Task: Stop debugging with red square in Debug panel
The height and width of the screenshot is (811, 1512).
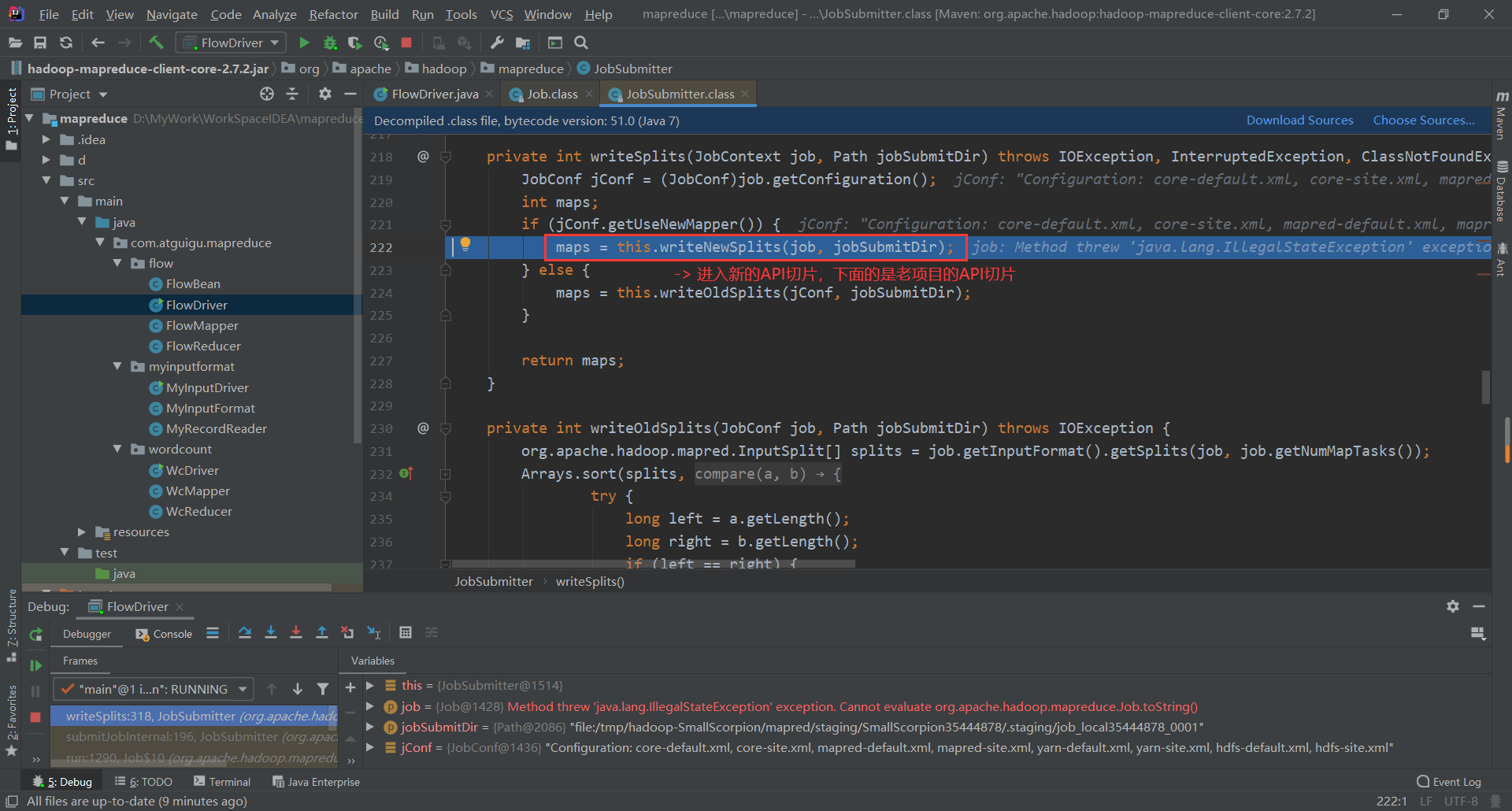Action: [35, 717]
